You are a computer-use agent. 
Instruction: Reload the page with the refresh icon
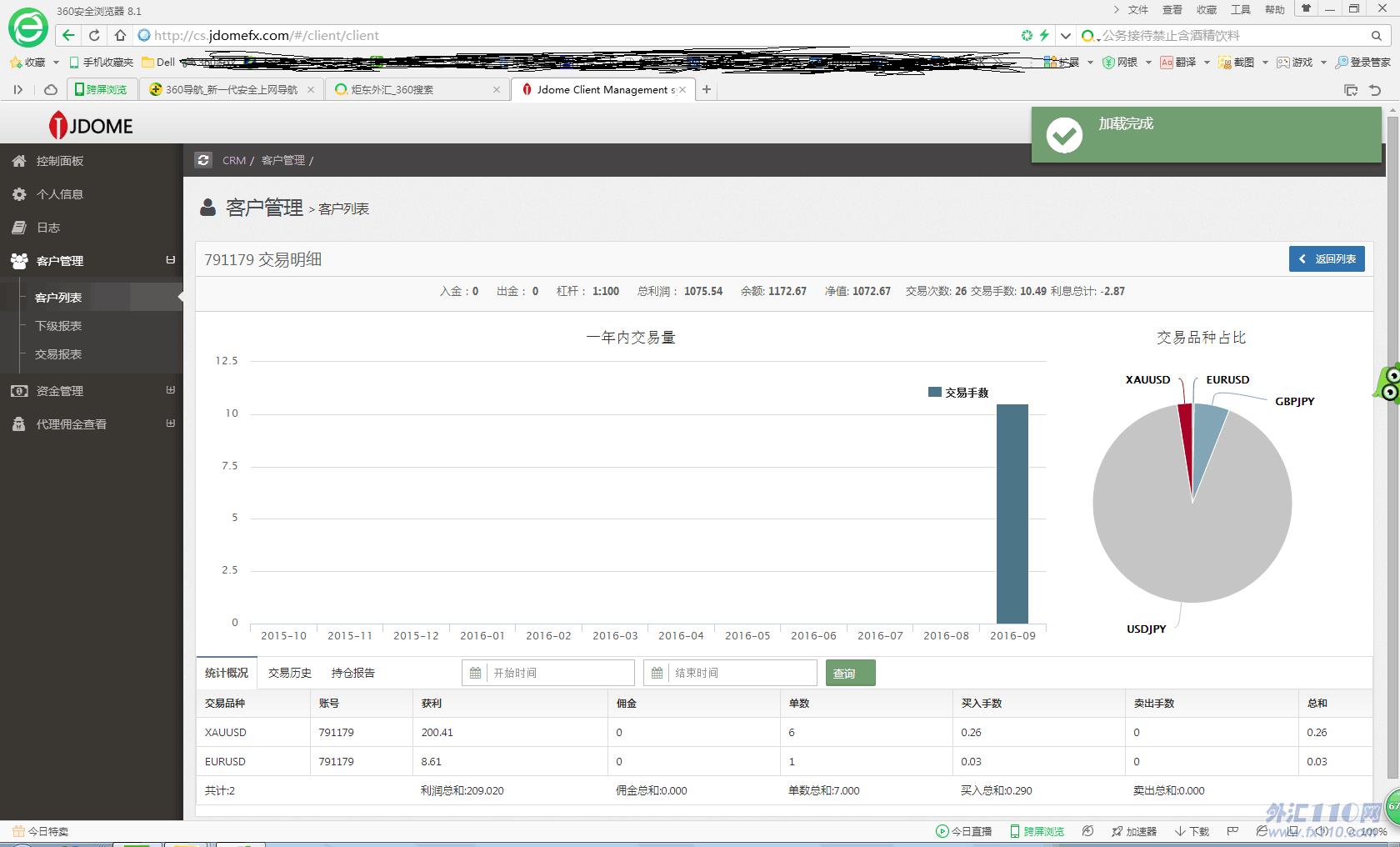click(94, 35)
